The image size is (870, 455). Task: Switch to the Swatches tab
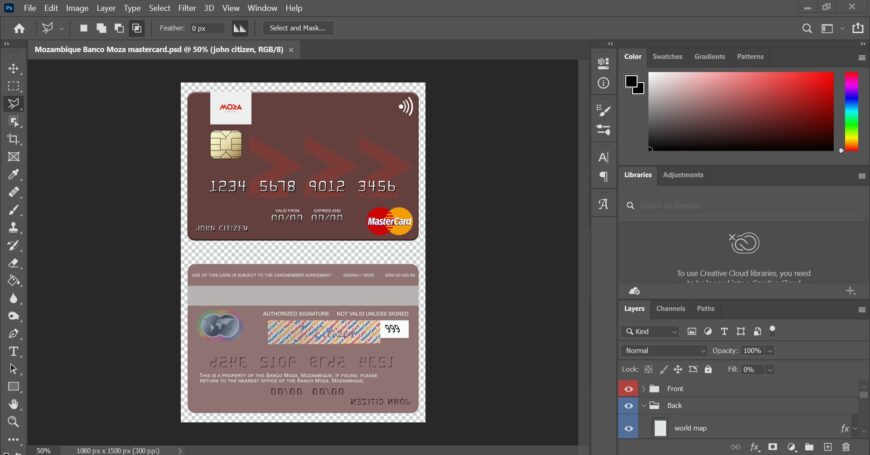[x=667, y=57]
